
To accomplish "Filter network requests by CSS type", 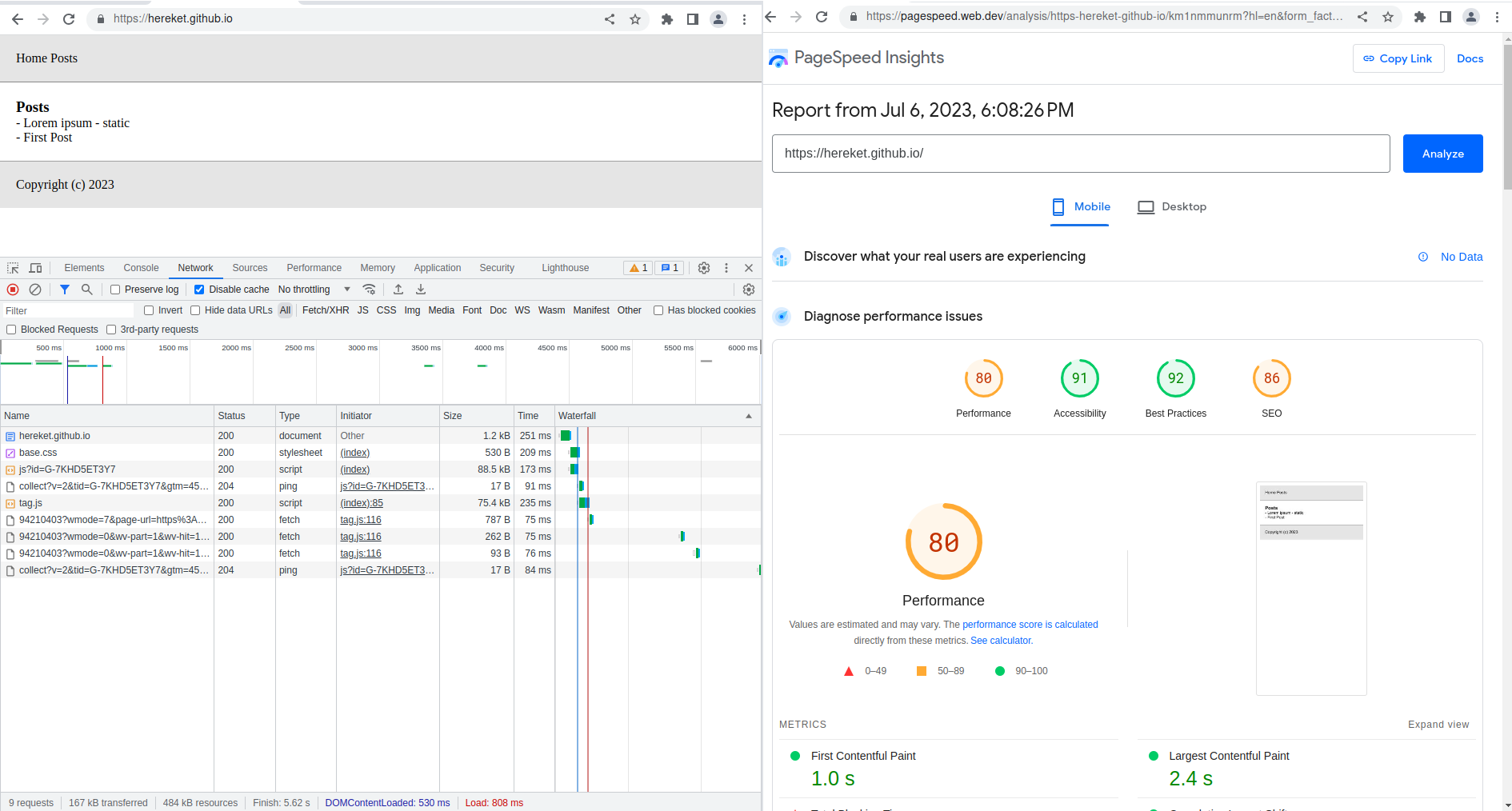I will [386, 310].
